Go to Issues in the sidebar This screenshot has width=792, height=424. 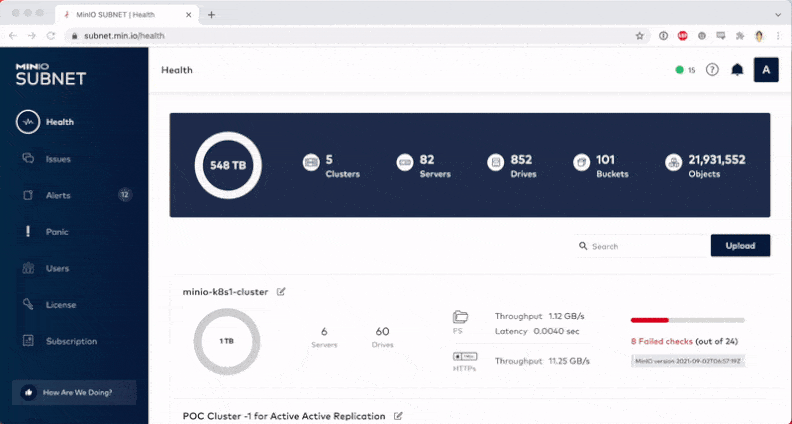click(x=57, y=159)
